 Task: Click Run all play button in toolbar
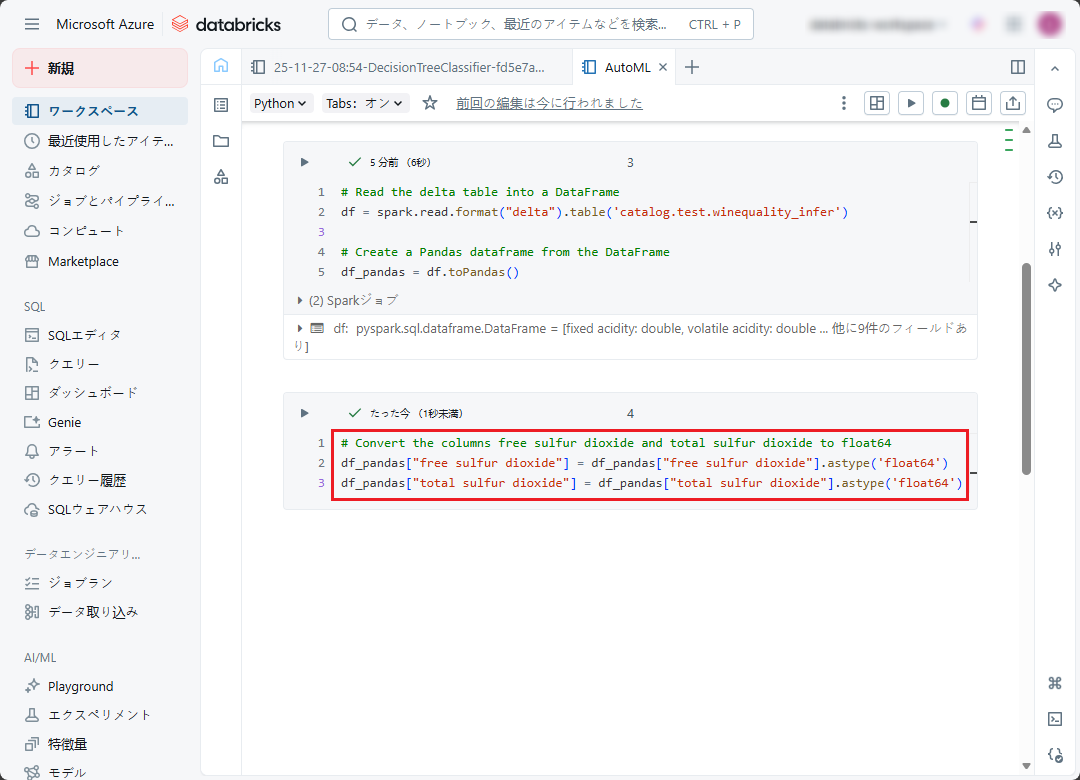point(910,103)
